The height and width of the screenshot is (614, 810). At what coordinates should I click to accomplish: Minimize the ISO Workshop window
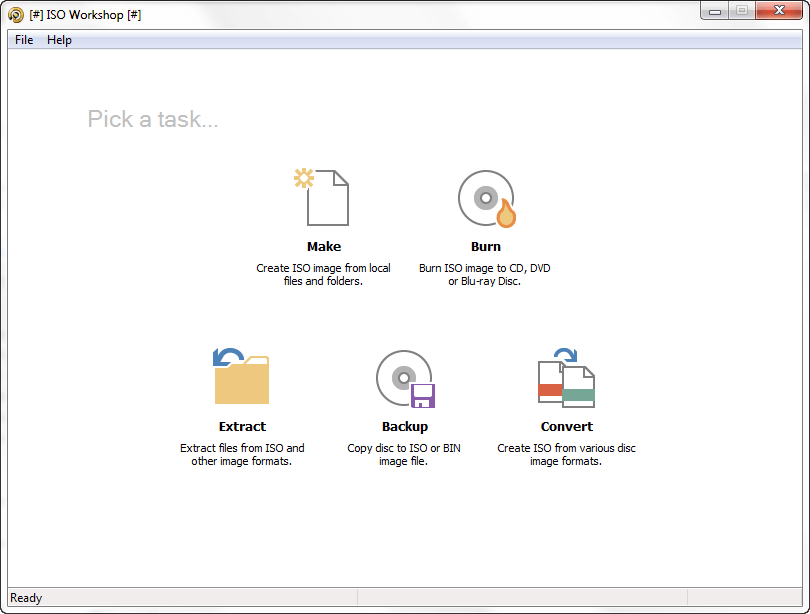[x=715, y=11]
